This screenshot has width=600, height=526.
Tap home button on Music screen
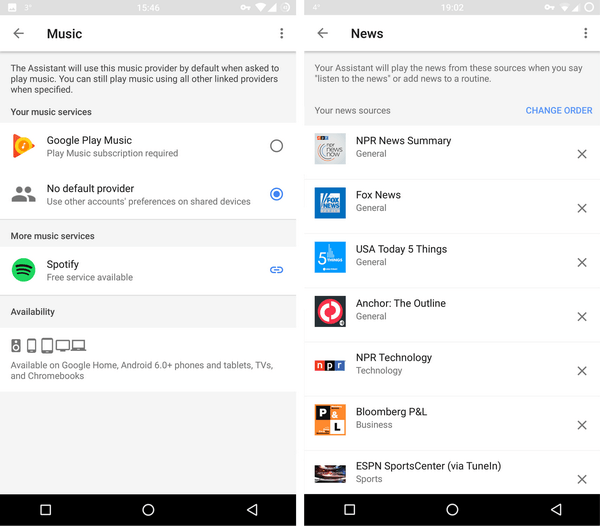[148, 510]
